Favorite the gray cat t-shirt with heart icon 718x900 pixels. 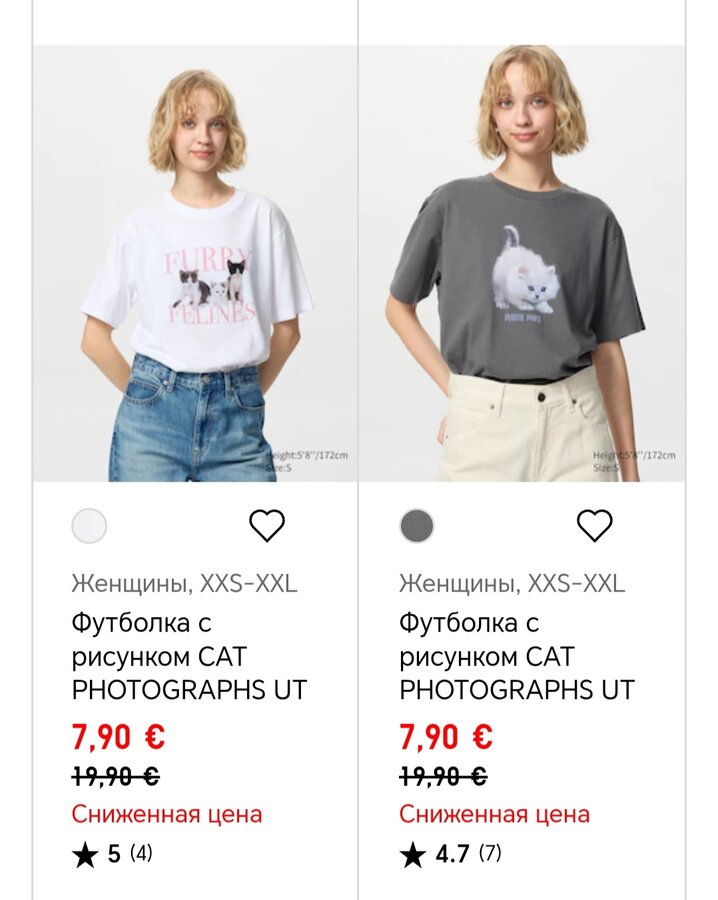click(595, 525)
